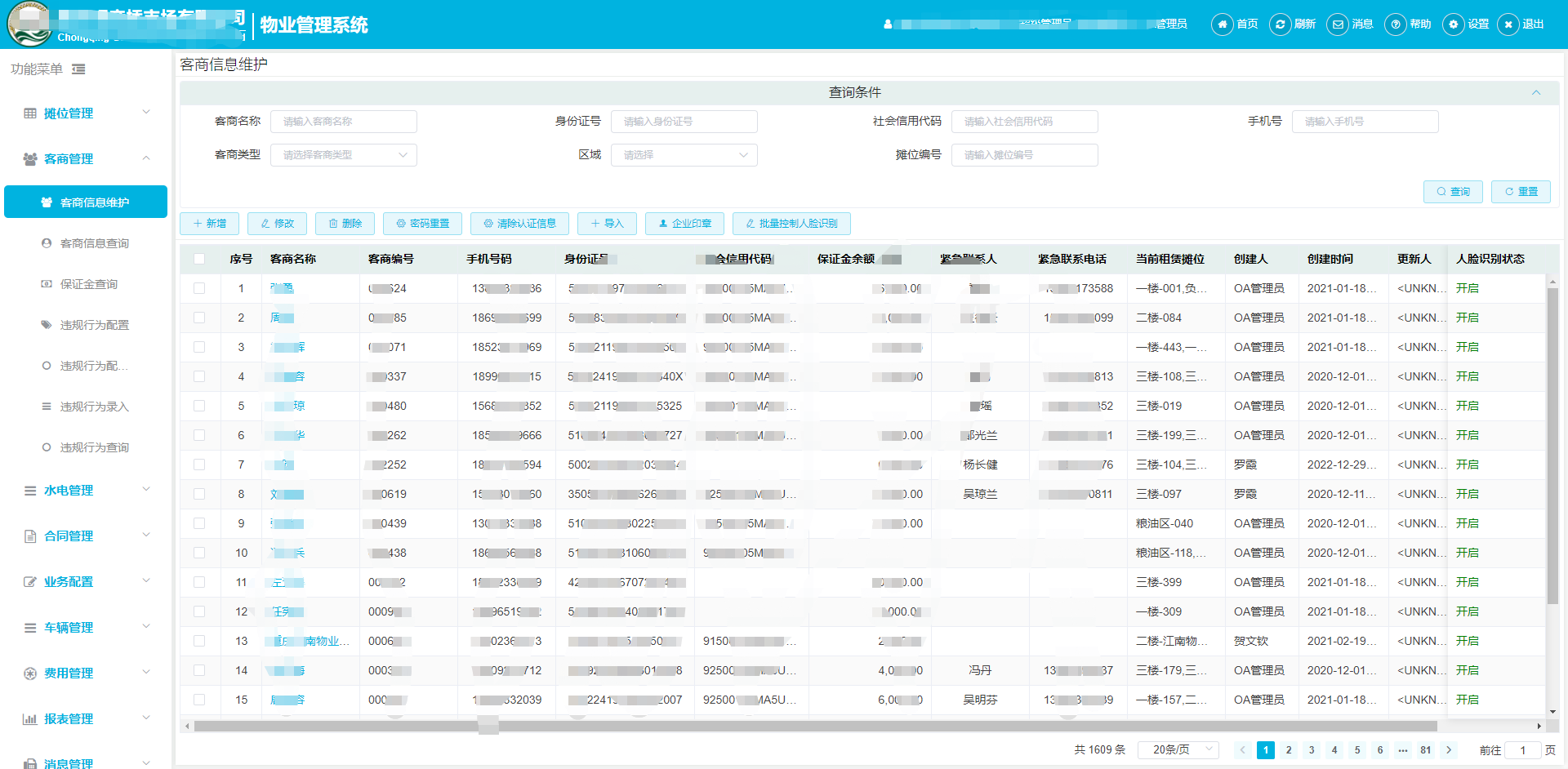Click the 违规行为配置 tag icon
This screenshot has width=1568, height=769.
click(x=47, y=325)
